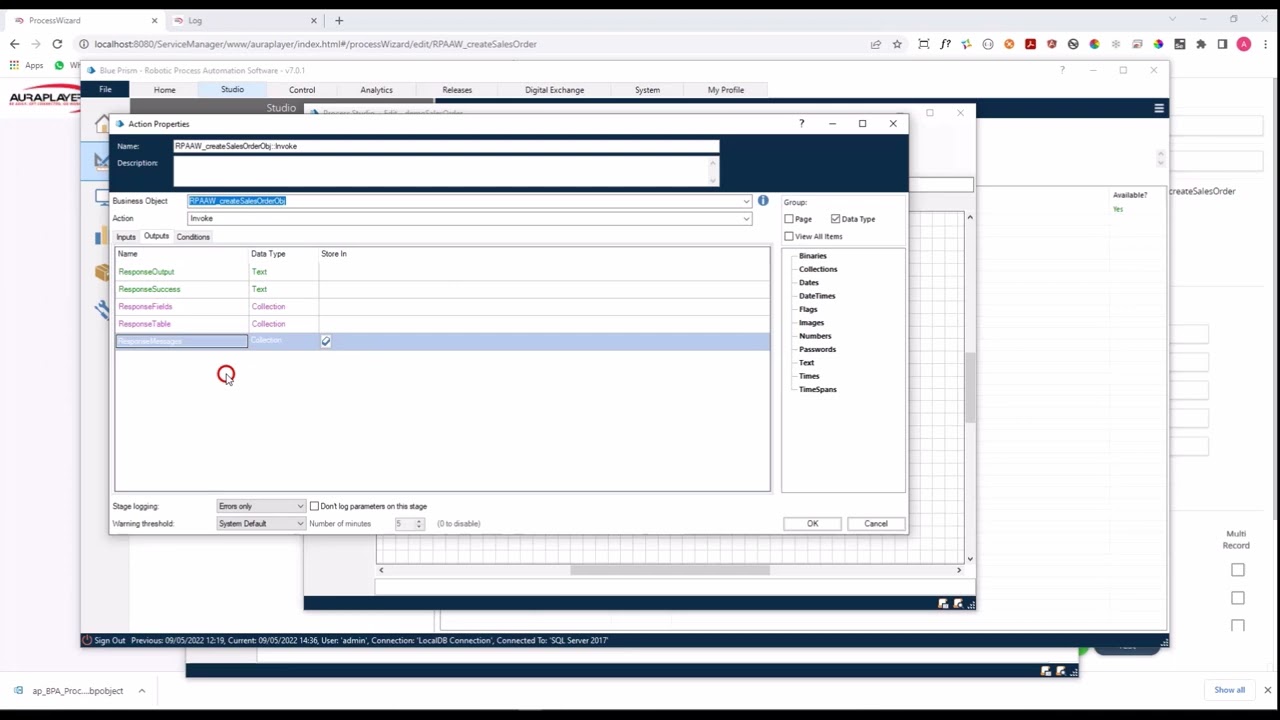1280x720 pixels.
Task: Click the Name input field
Action: (x=446, y=146)
